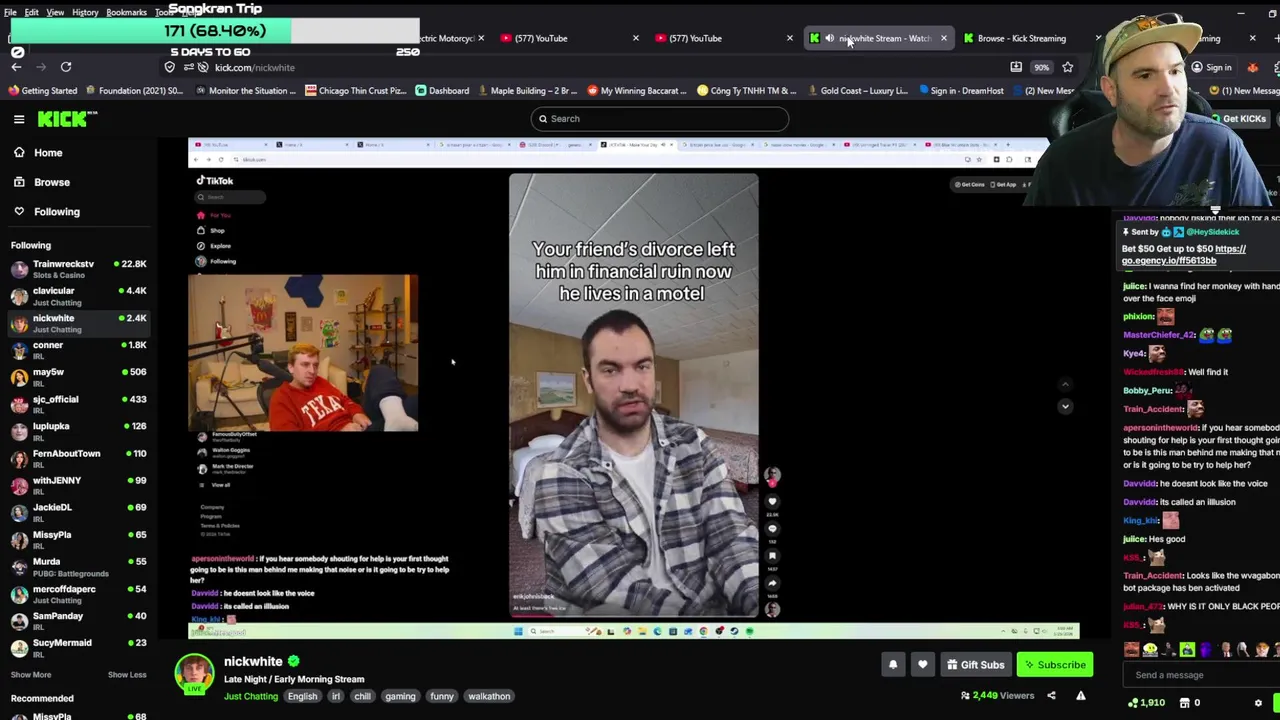Collapse Following list with Show Less
Image resolution: width=1280 pixels, height=720 pixels.
127,675
